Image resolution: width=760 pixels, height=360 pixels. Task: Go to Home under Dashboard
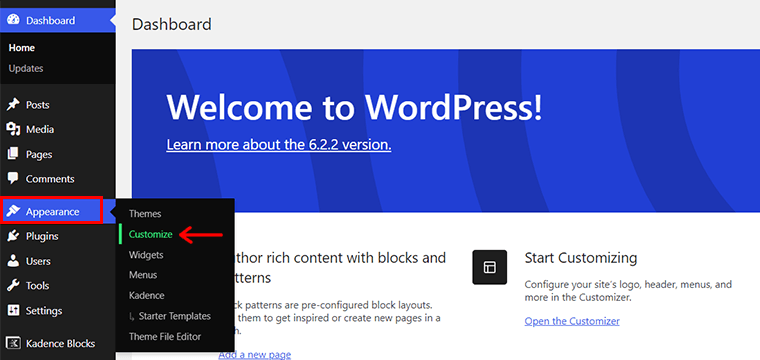click(22, 48)
